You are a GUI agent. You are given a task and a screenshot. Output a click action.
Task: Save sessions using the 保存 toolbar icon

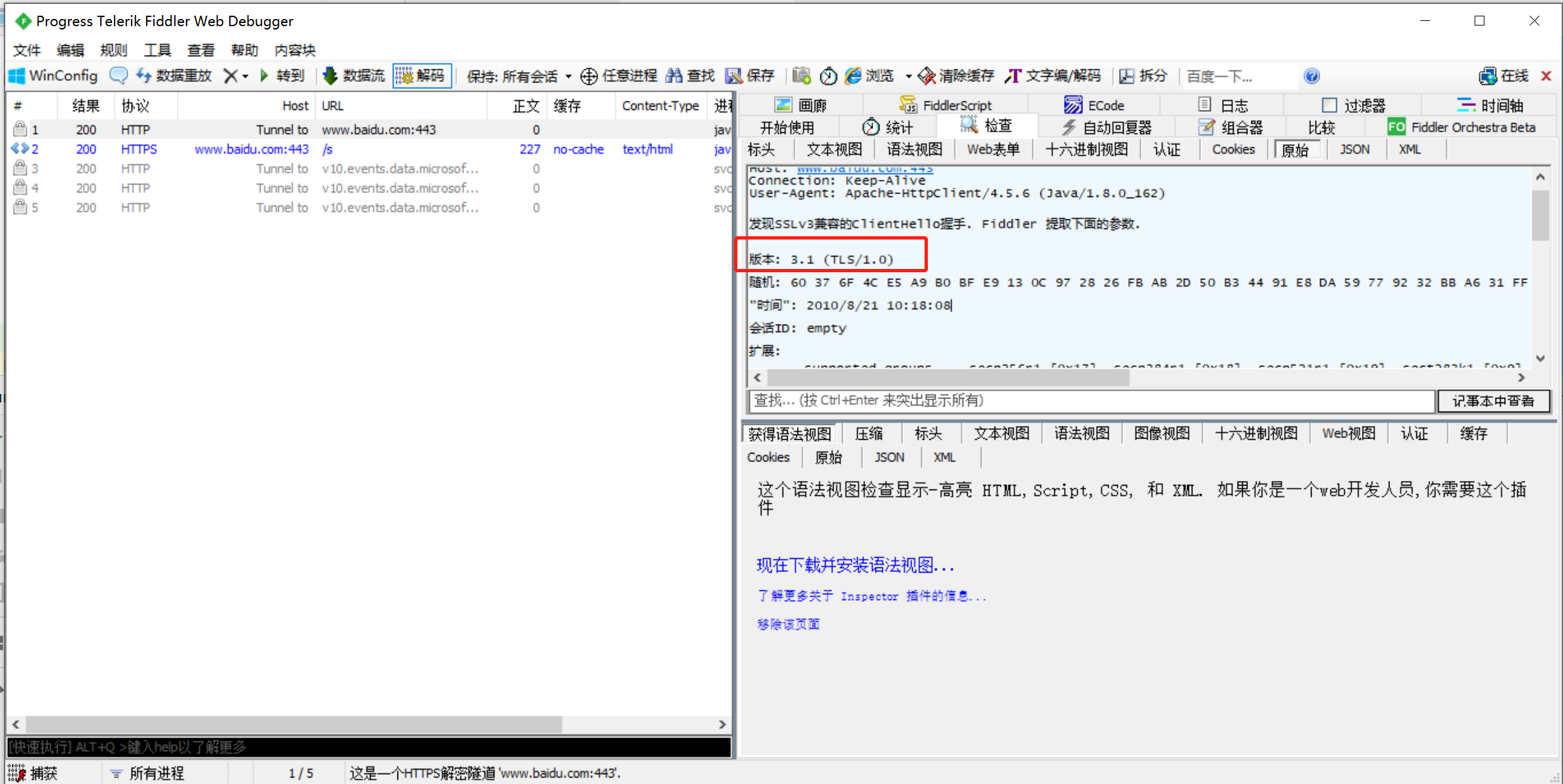click(748, 75)
